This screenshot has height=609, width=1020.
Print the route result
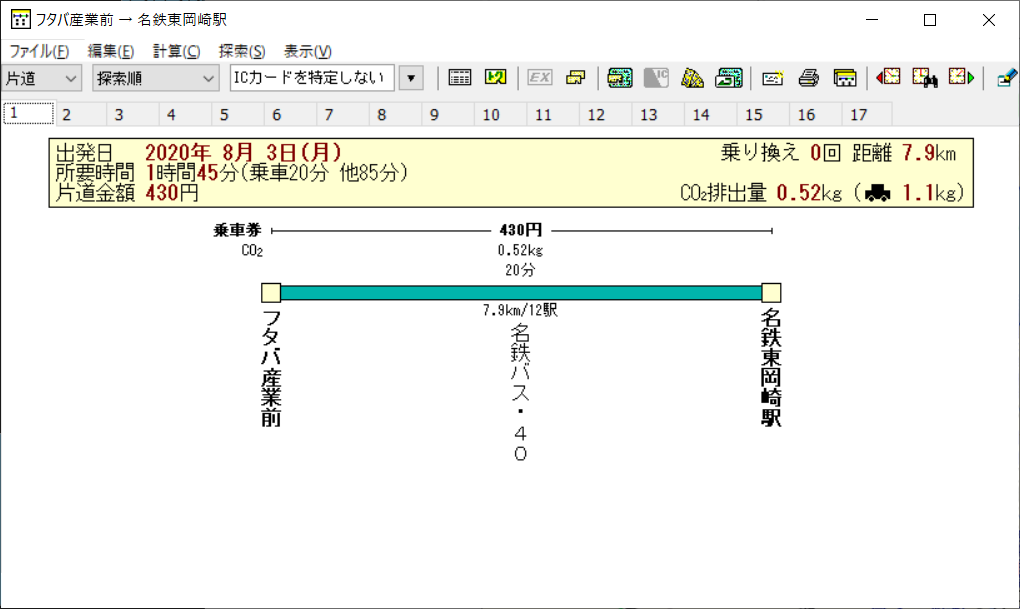pos(809,78)
